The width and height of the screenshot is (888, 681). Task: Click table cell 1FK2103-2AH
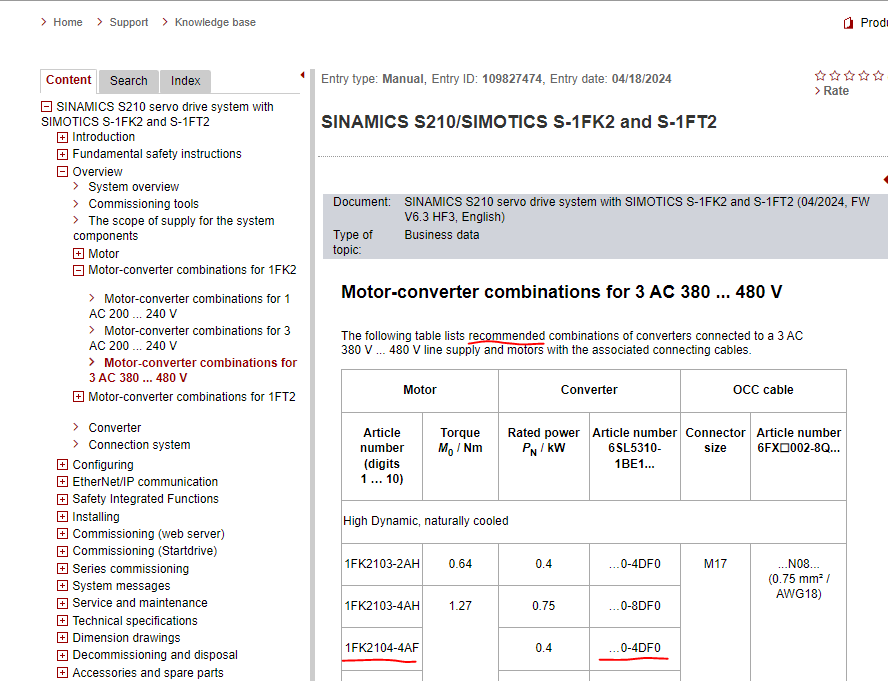point(382,564)
